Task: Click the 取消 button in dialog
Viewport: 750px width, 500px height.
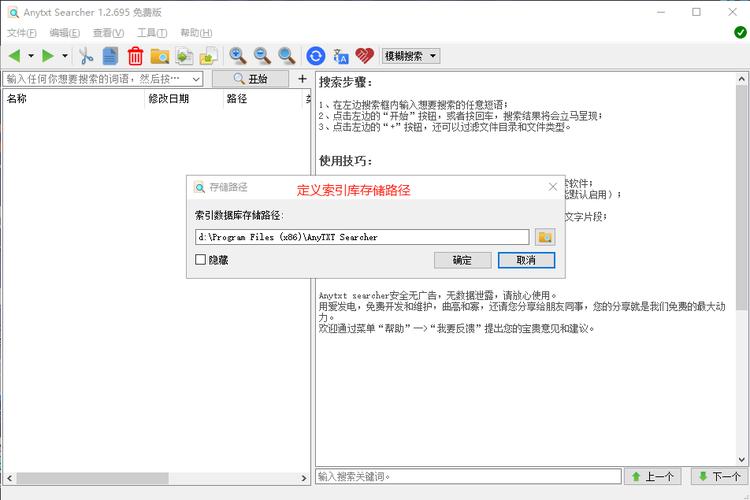Action: pos(526,260)
